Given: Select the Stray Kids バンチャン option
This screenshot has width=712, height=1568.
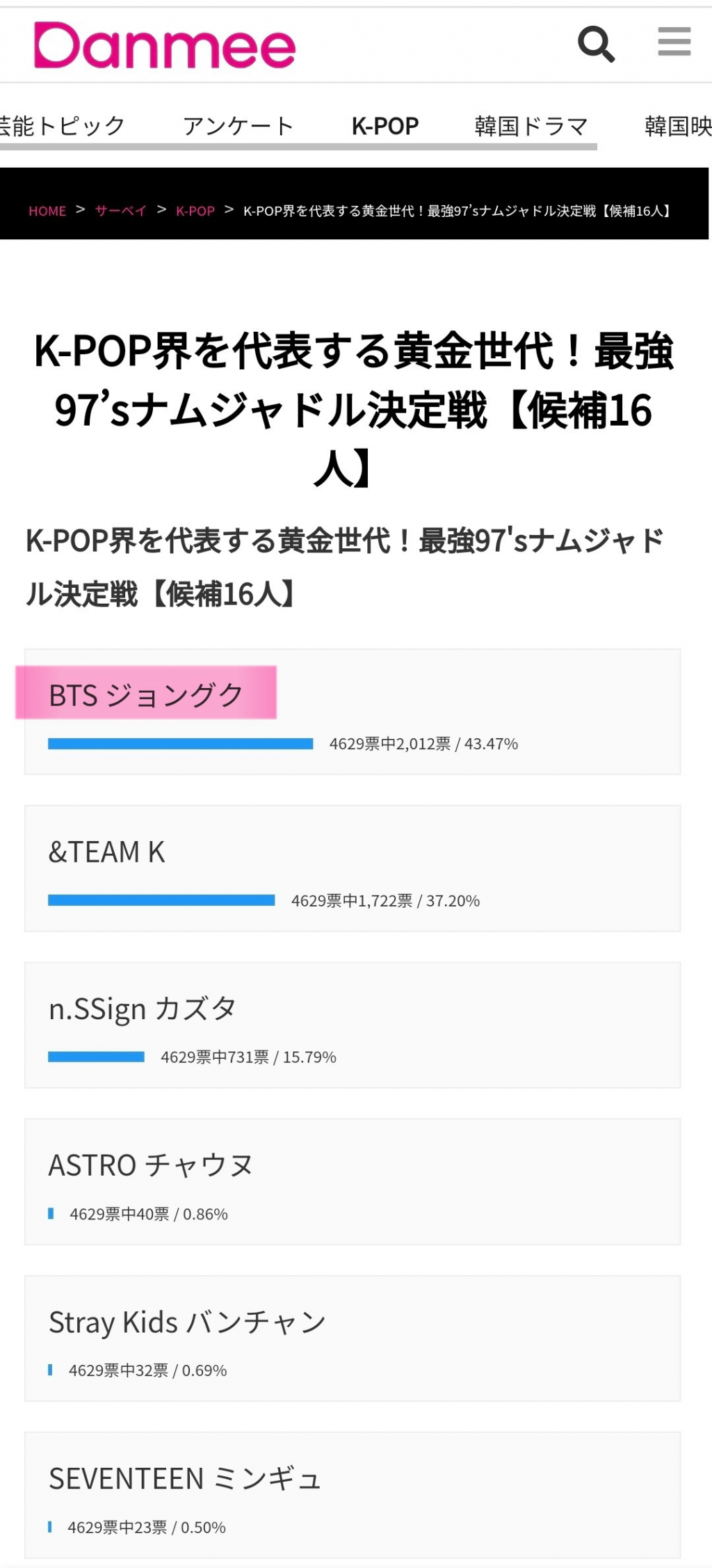Looking at the screenshot, I should tap(187, 1322).
